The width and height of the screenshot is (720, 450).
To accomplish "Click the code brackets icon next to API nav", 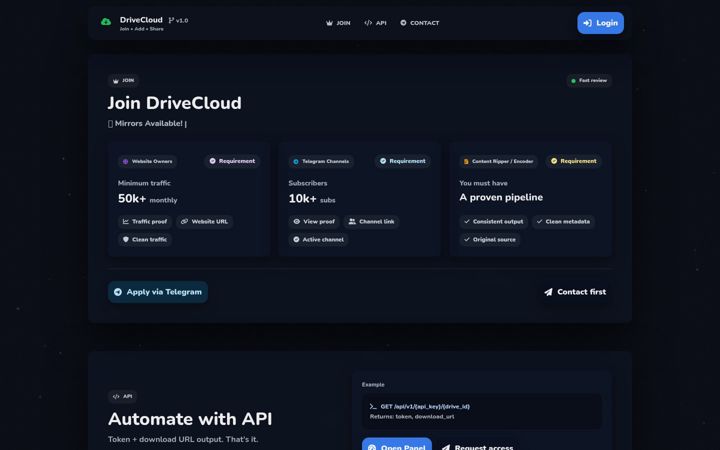I will [x=368, y=23].
